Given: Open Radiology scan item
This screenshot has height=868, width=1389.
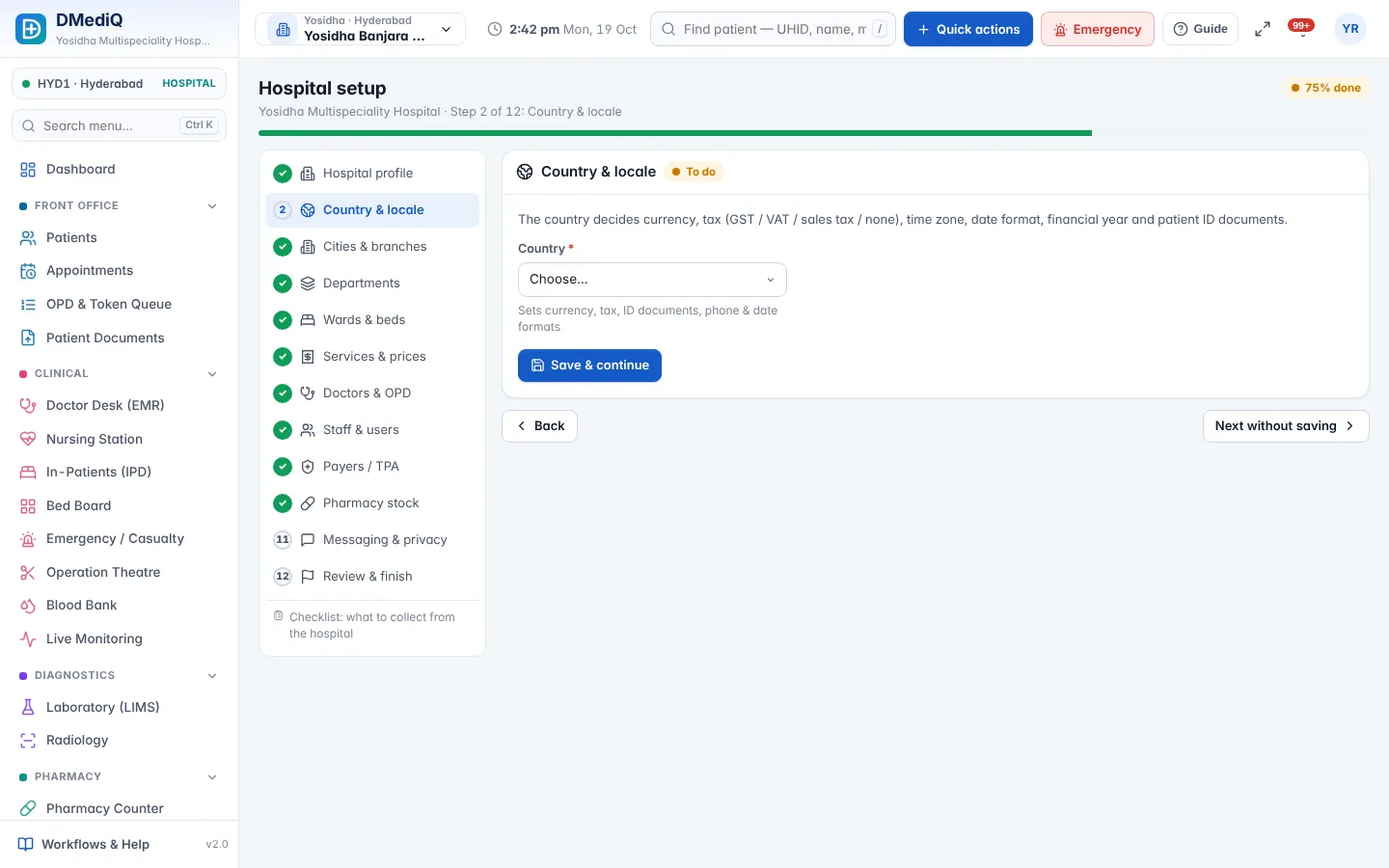Looking at the screenshot, I should coord(119,740).
